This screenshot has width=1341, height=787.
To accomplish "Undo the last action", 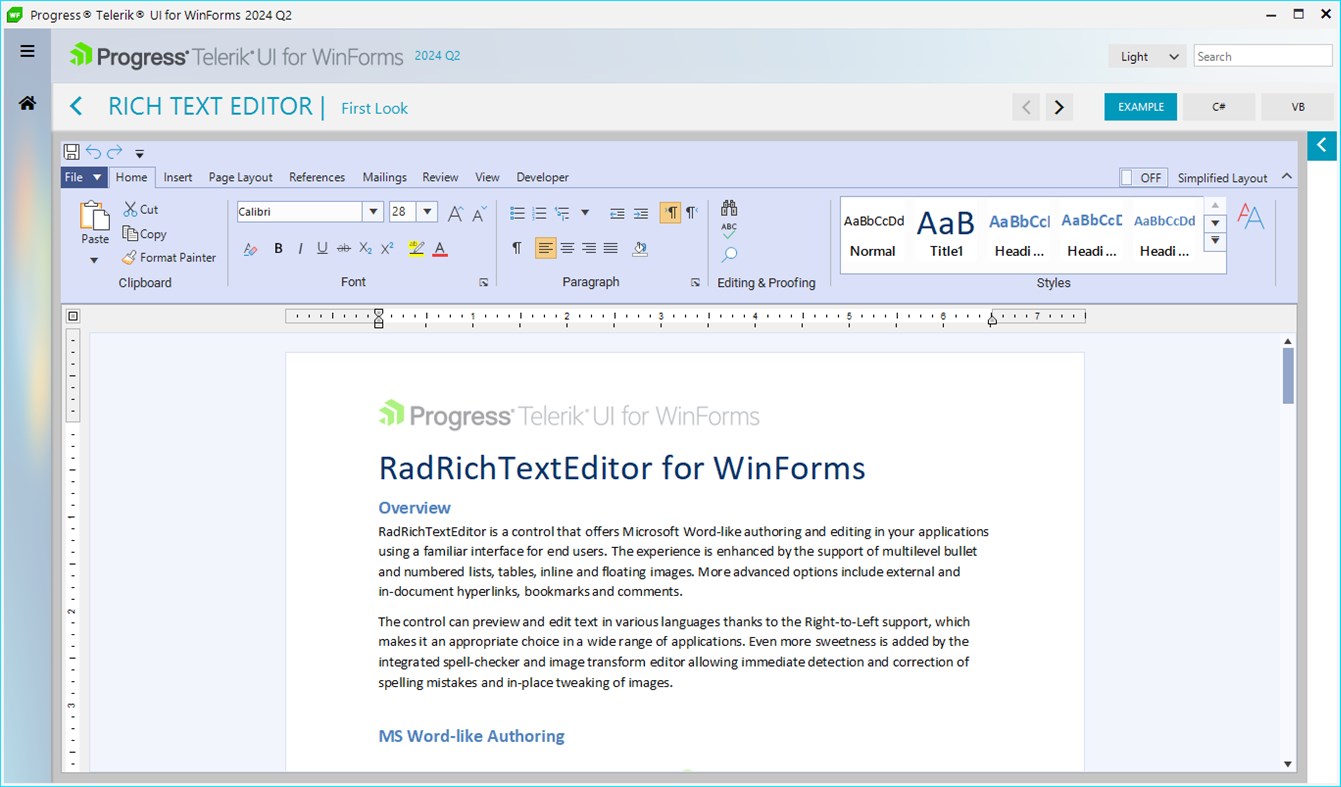I will (93, 152).
